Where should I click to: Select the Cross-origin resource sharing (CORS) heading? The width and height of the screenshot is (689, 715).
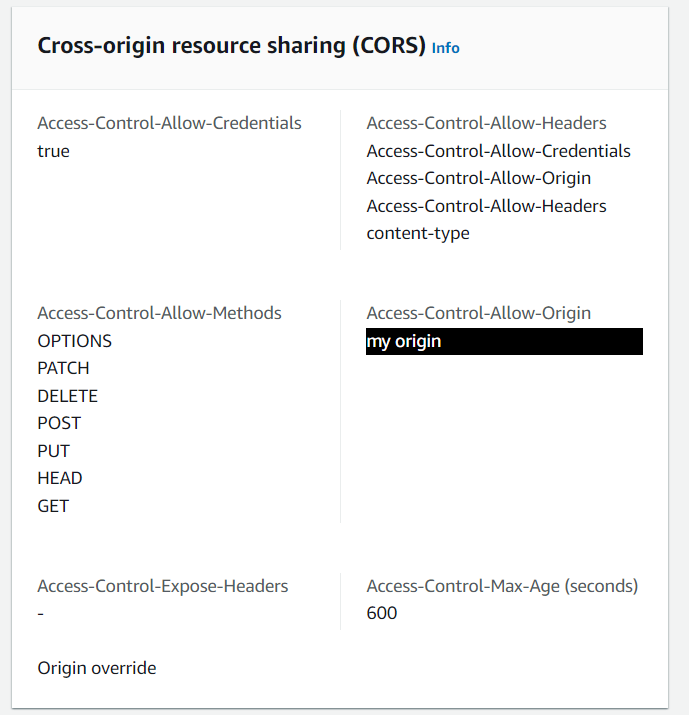tap(232, 46)
